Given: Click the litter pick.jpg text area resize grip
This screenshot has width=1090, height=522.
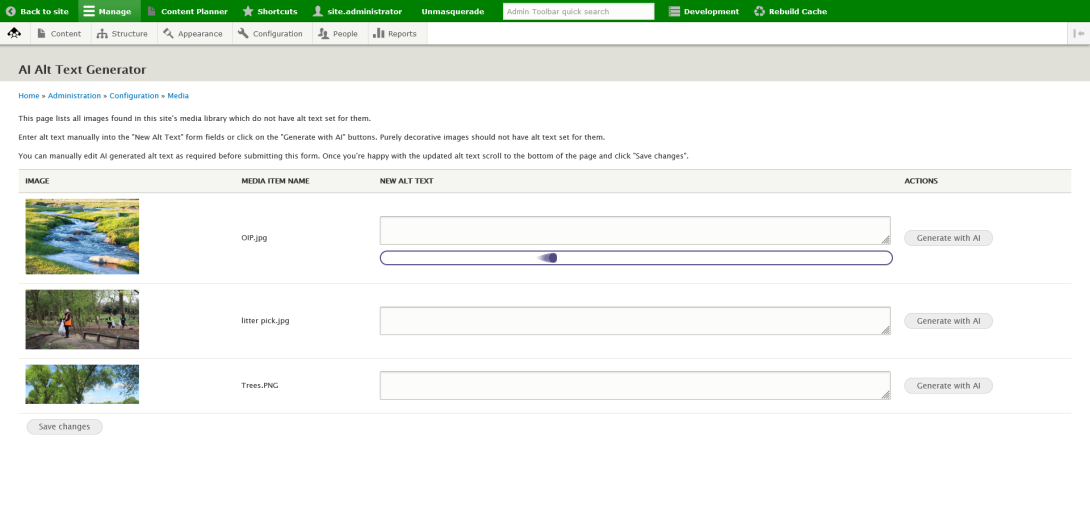Looking at the screenshot, I should [x=886, y=330].
